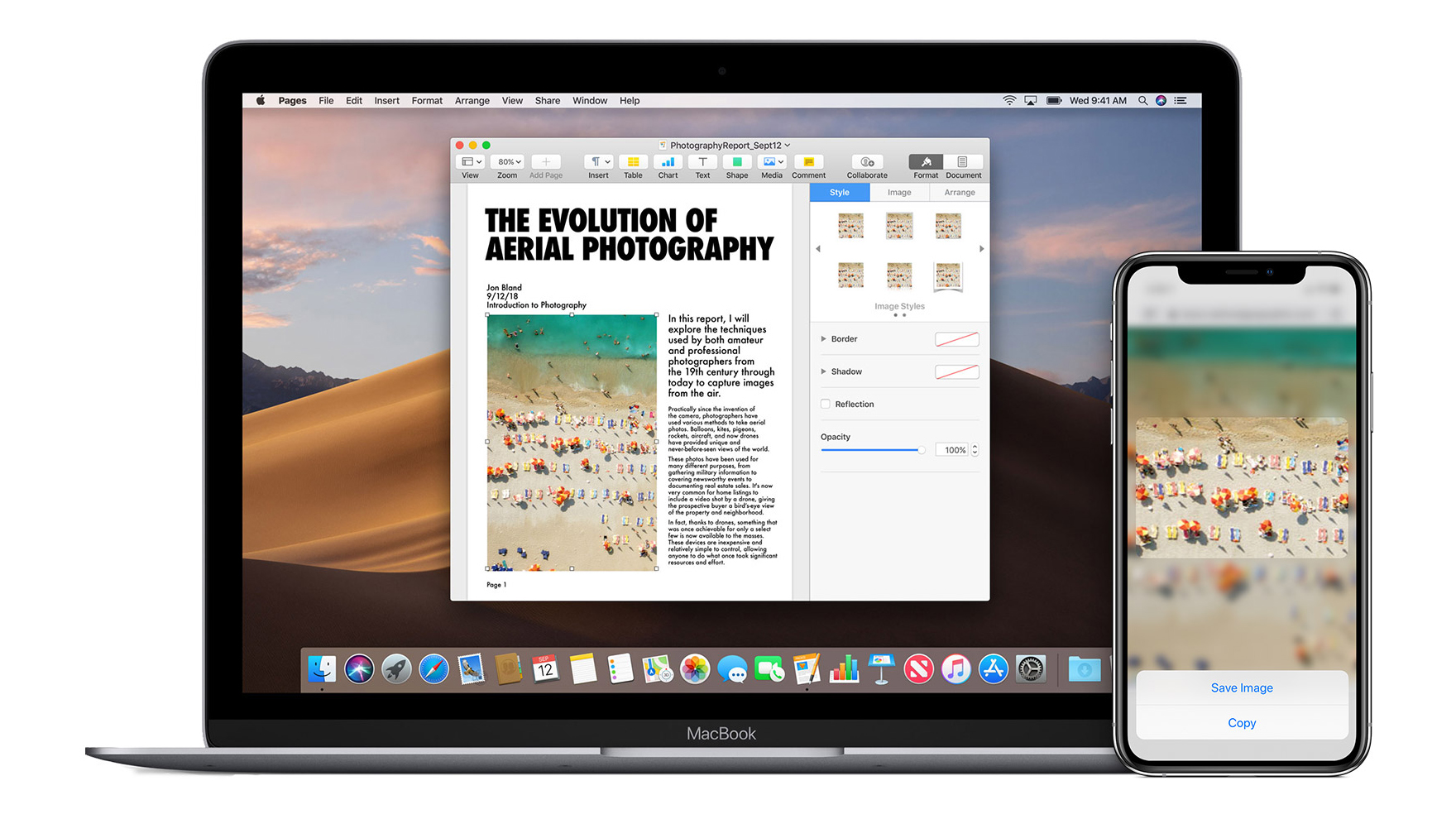The image size is (1456, 819).
Task: Add a Comment using the toolbar
Action: click(808, 162)
